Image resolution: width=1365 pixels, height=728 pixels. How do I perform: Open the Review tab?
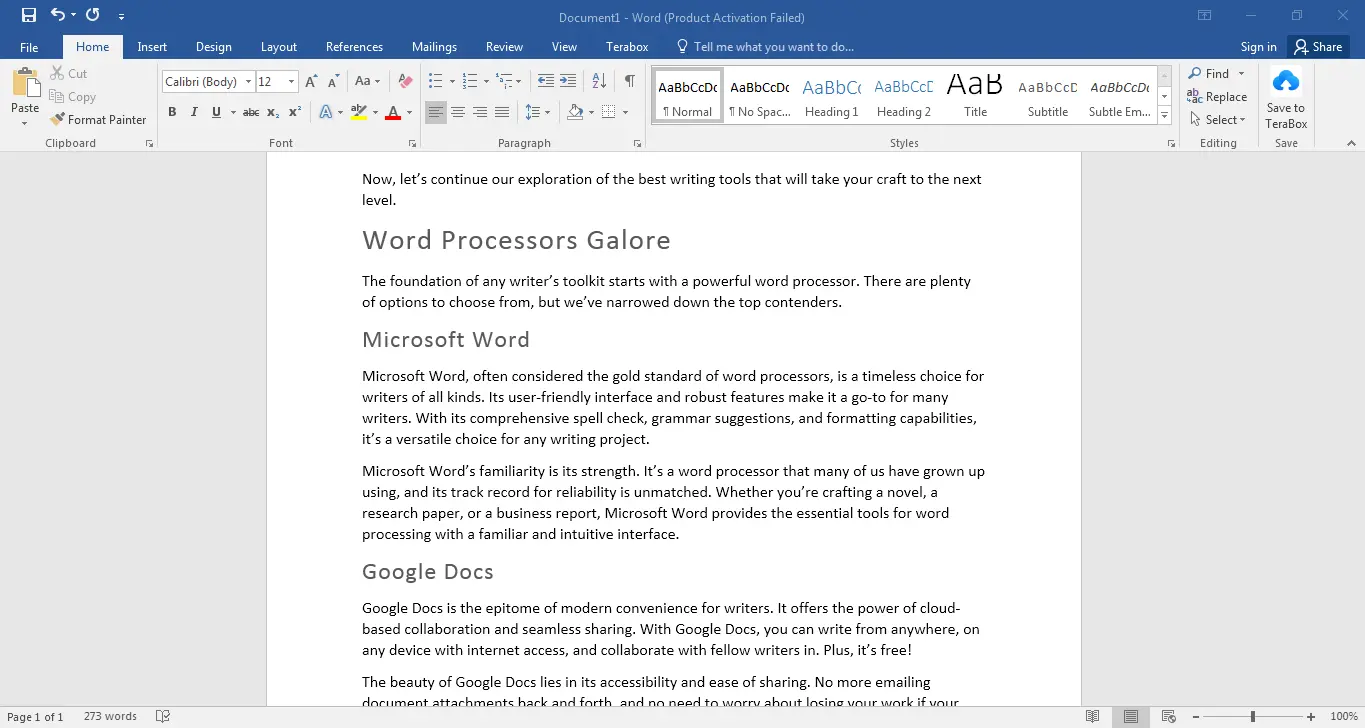click(x=504, y=47)
